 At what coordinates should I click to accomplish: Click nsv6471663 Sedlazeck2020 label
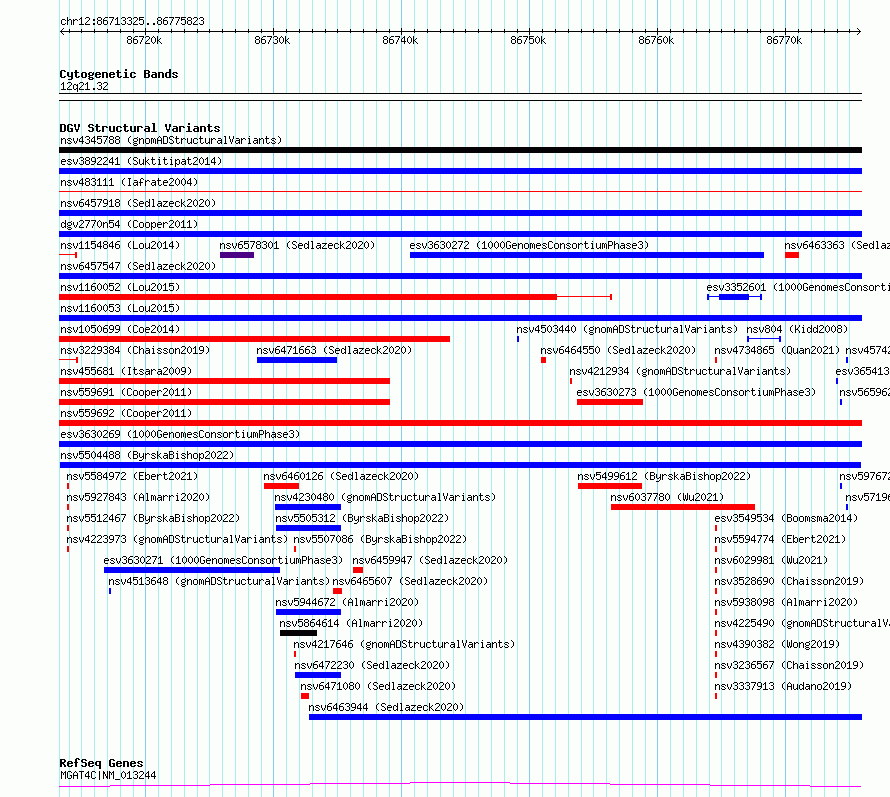pos(334,350)
